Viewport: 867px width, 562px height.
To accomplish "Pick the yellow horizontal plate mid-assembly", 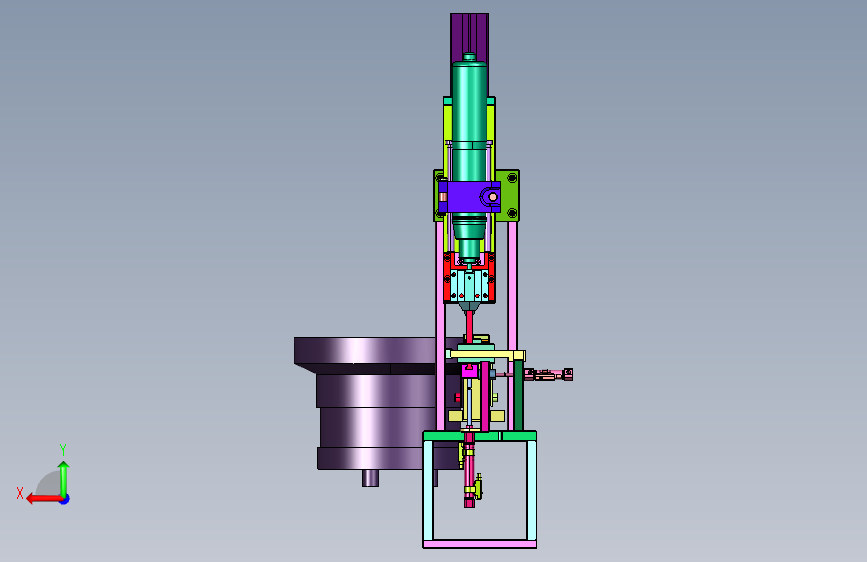I will [x=487, y=355].
